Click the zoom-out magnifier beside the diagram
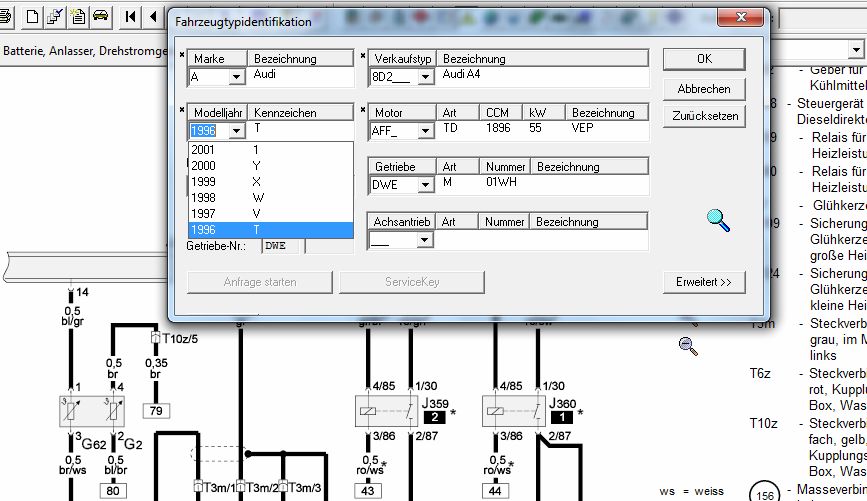 point(688,346)
